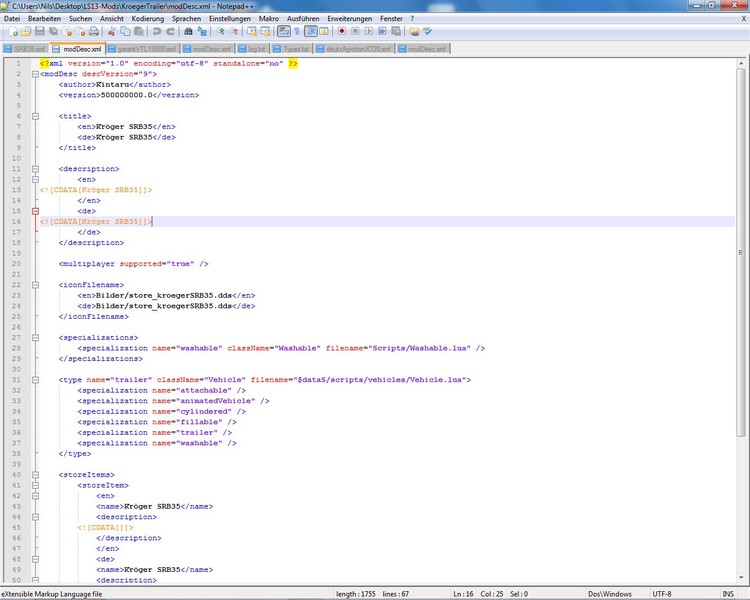Click the multiplayer supported line 20
750x600 pixels.
(133, 264)
